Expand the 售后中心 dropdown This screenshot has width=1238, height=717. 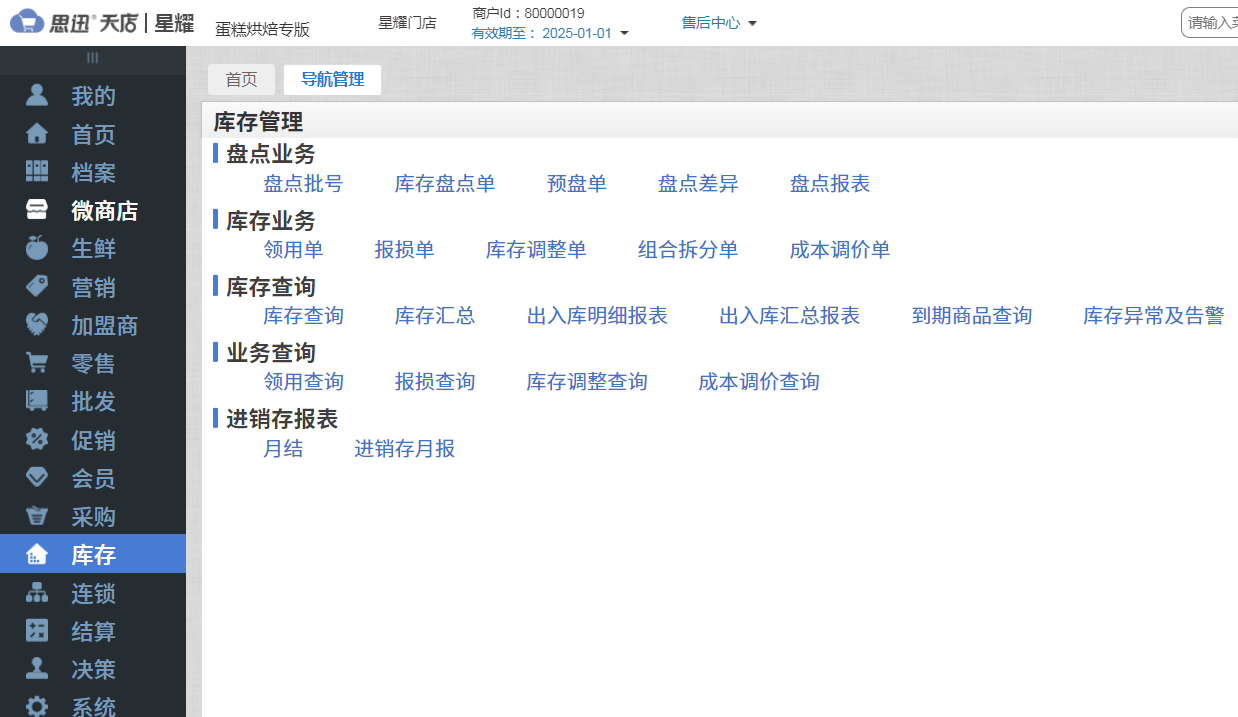click(713, 21)
